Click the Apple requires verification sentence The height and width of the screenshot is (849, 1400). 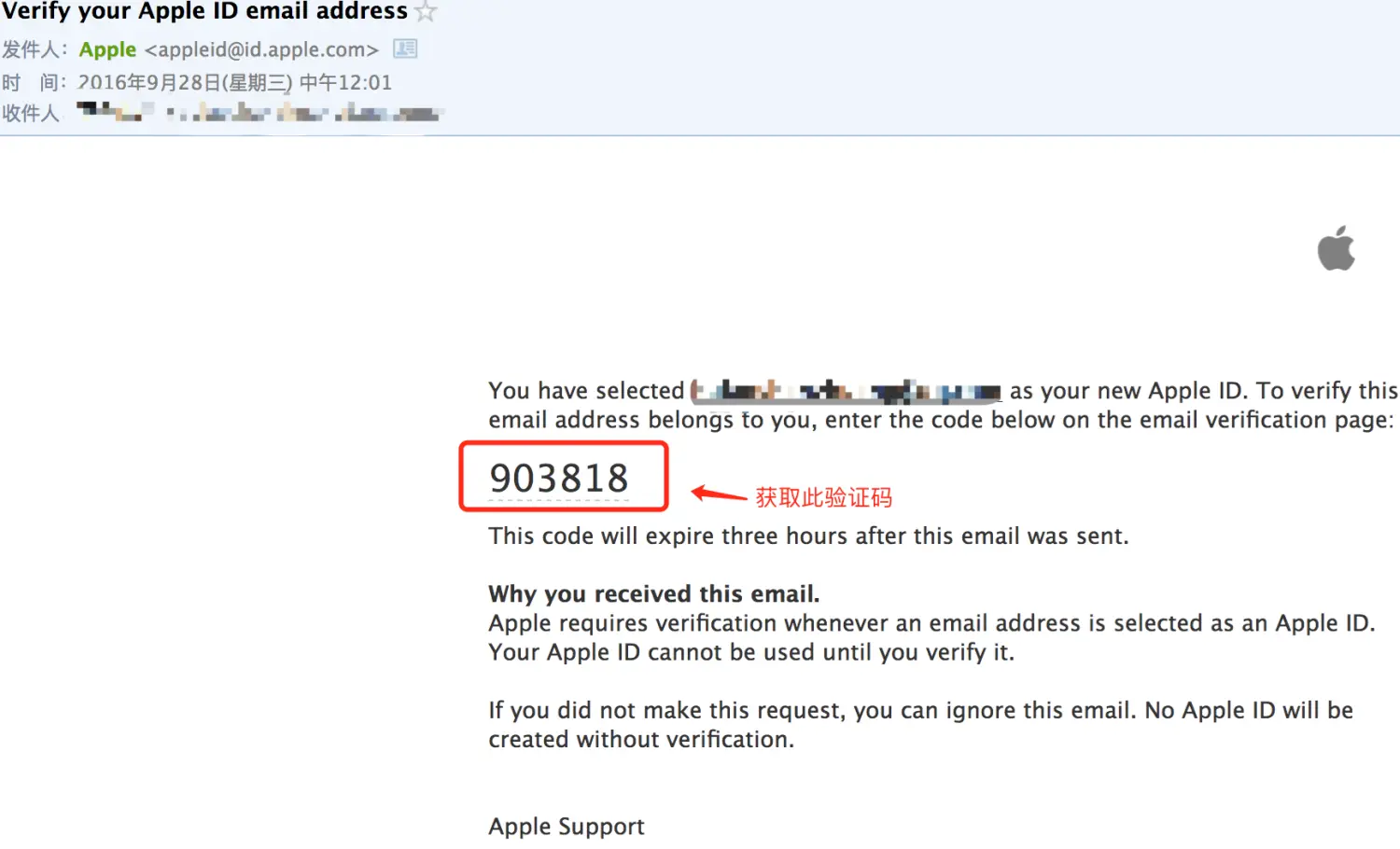pyautogui.click(x=931, y=622)
